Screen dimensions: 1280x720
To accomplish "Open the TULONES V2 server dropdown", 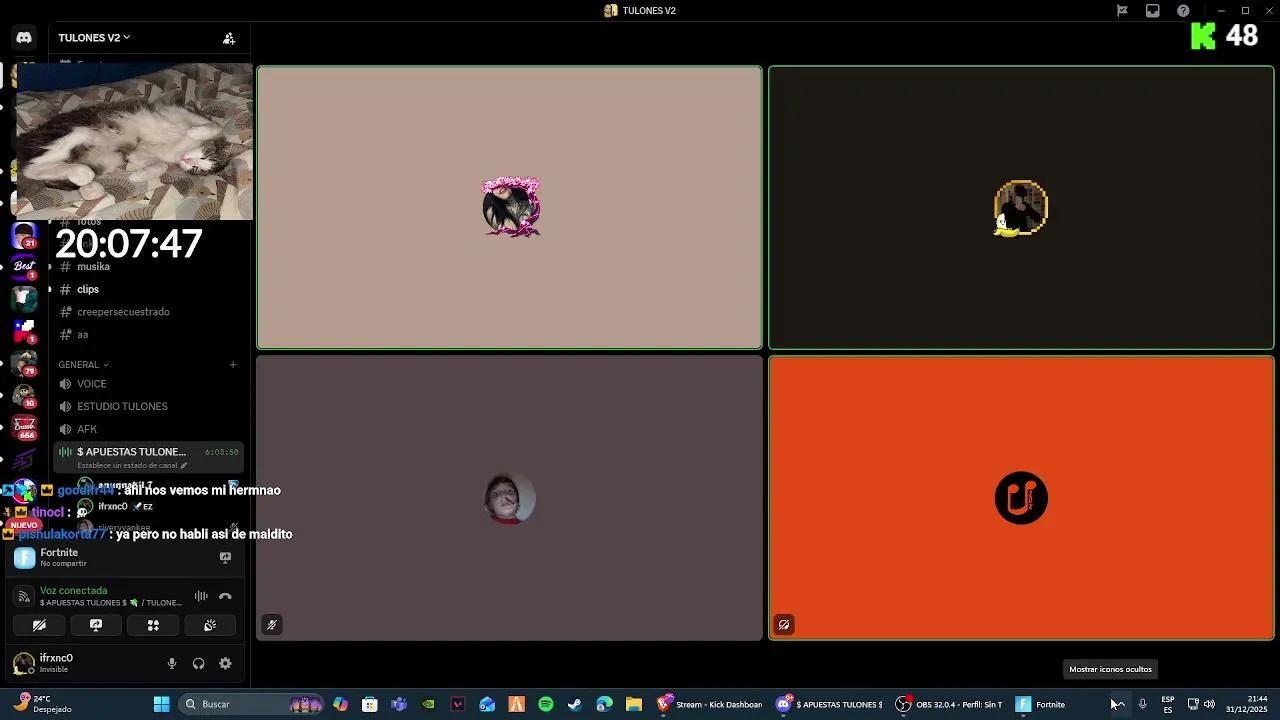I will pyautogui.click(x=93, y=37).
